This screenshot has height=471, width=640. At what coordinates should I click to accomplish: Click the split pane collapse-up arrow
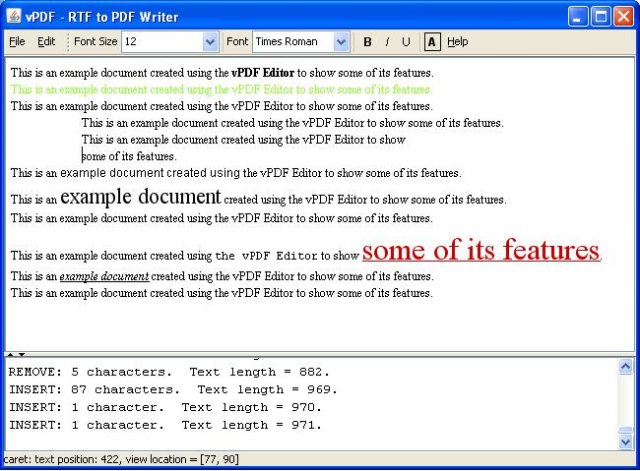click(x=11, y=354)
